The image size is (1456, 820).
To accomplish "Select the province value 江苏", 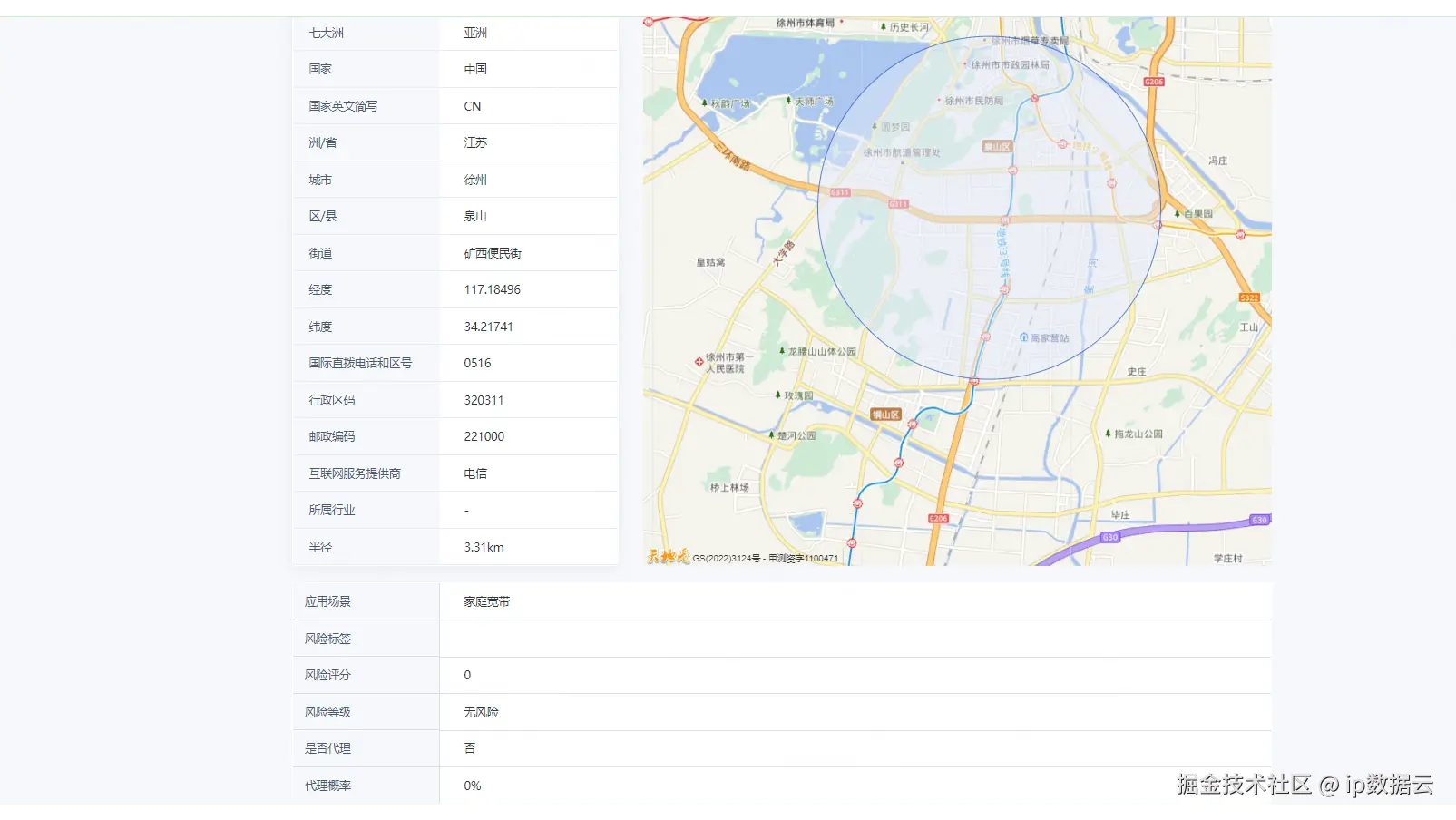I will 475,142.
